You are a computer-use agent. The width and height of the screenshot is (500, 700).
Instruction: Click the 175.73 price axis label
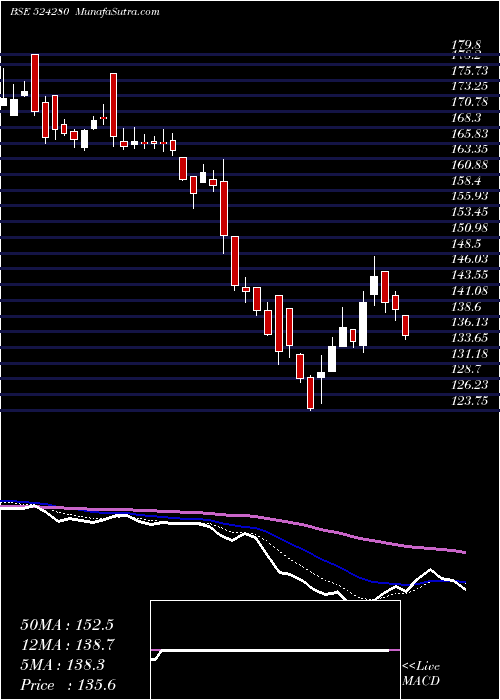click(x=470, y=71)
